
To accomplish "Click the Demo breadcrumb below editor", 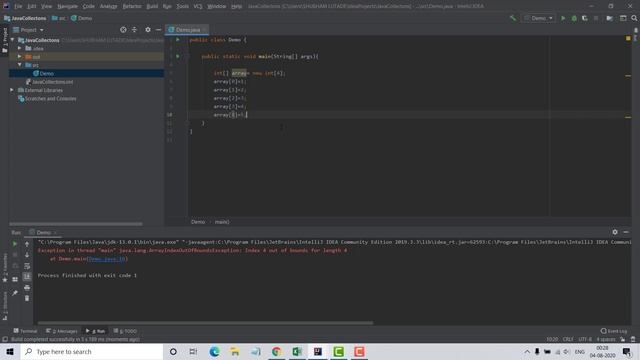I will (198, 222).
